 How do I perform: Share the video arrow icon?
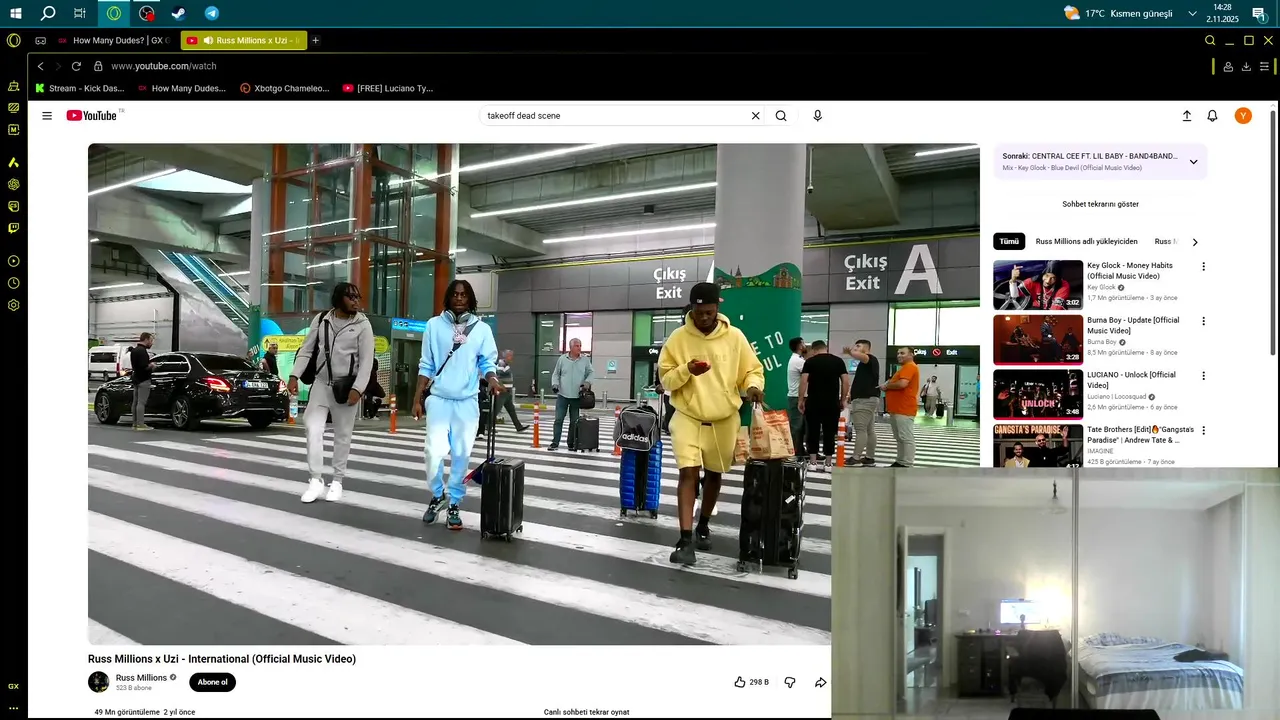(820, 682)
